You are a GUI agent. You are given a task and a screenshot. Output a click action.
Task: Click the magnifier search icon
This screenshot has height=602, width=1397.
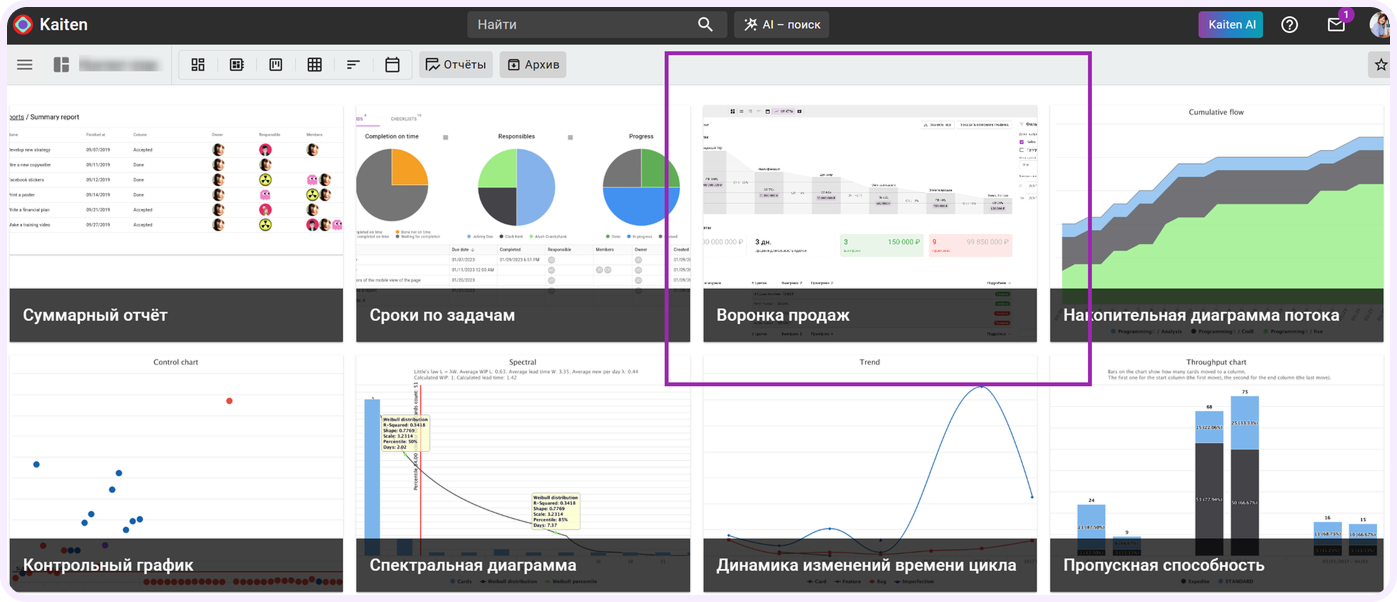(x=706, y=25)
